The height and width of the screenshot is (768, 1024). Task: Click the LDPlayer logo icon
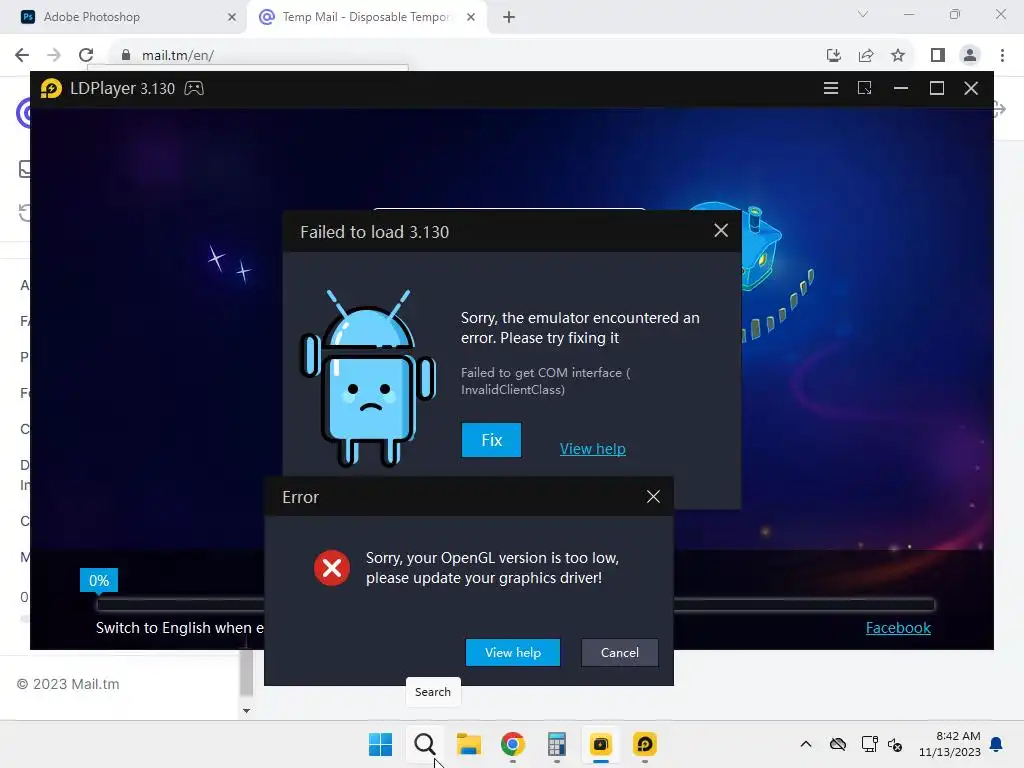(51, 88)
